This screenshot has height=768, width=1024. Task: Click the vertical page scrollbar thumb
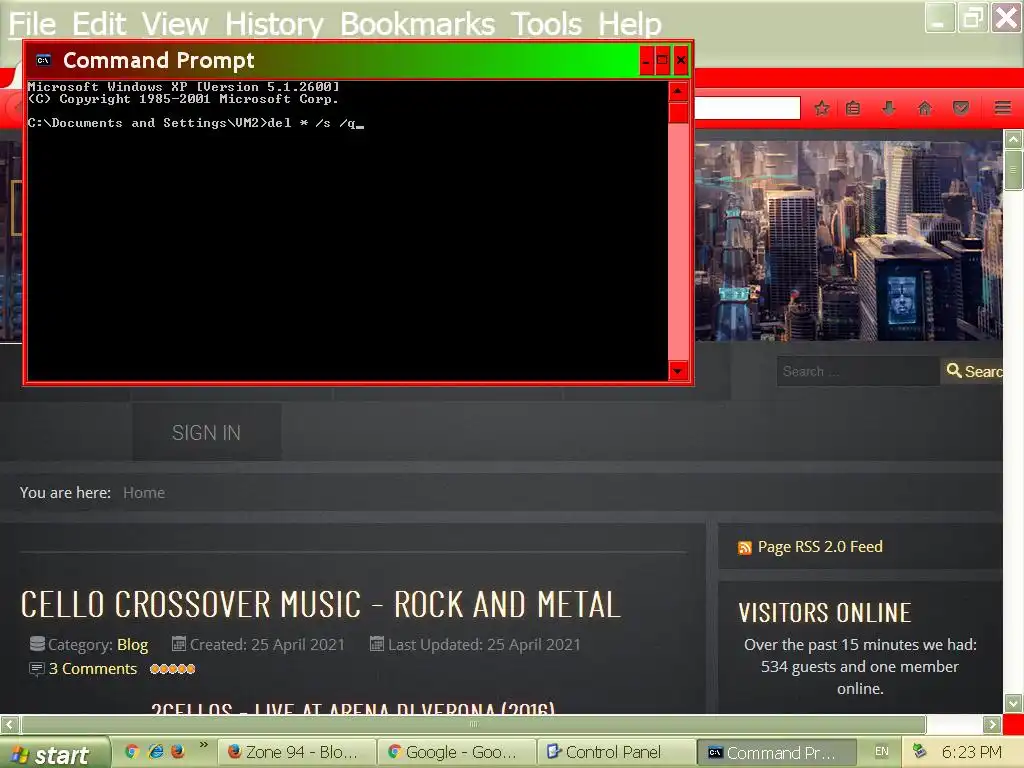click(x=1013, y=169)
